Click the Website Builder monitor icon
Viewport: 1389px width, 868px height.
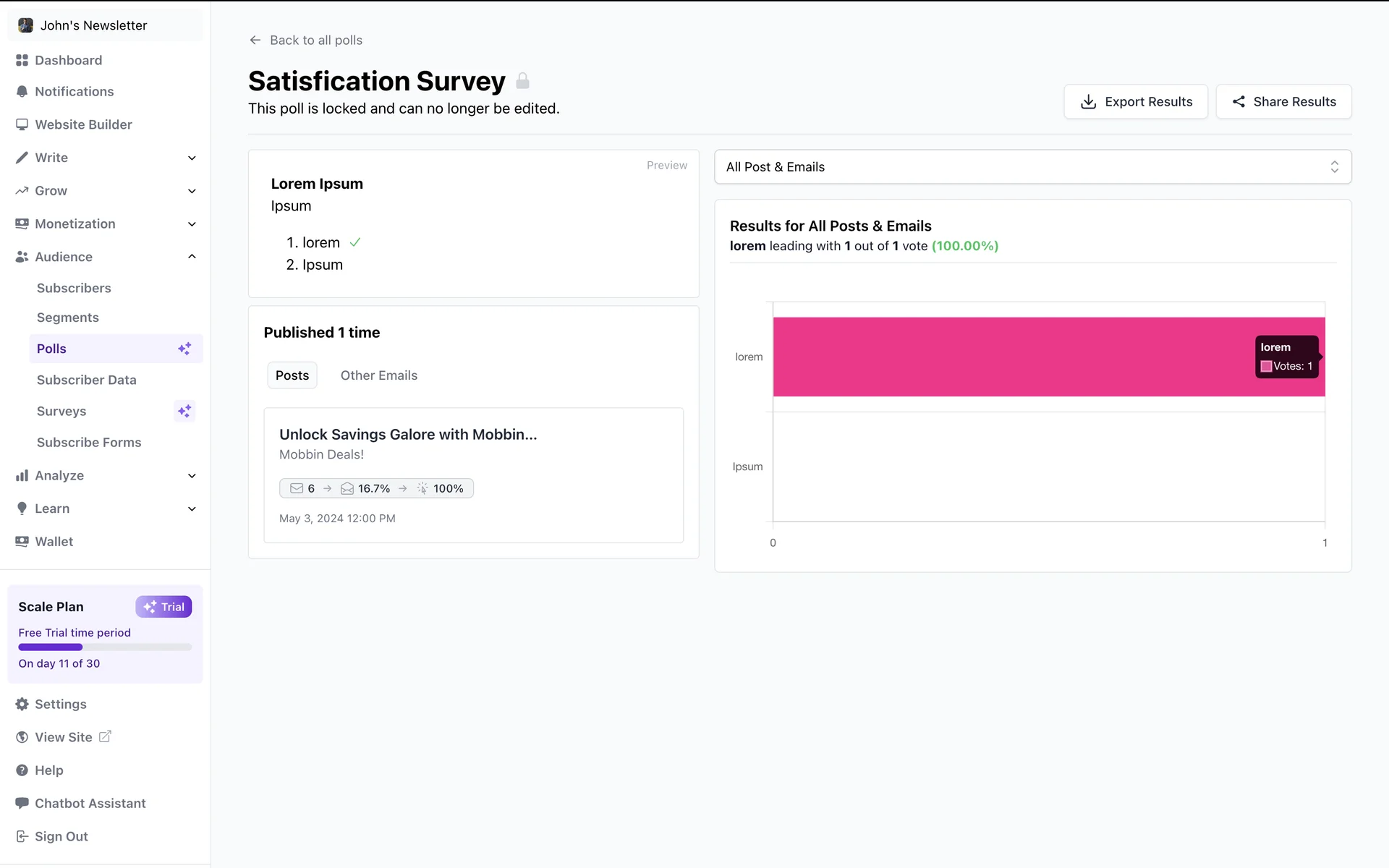(22, 124)
